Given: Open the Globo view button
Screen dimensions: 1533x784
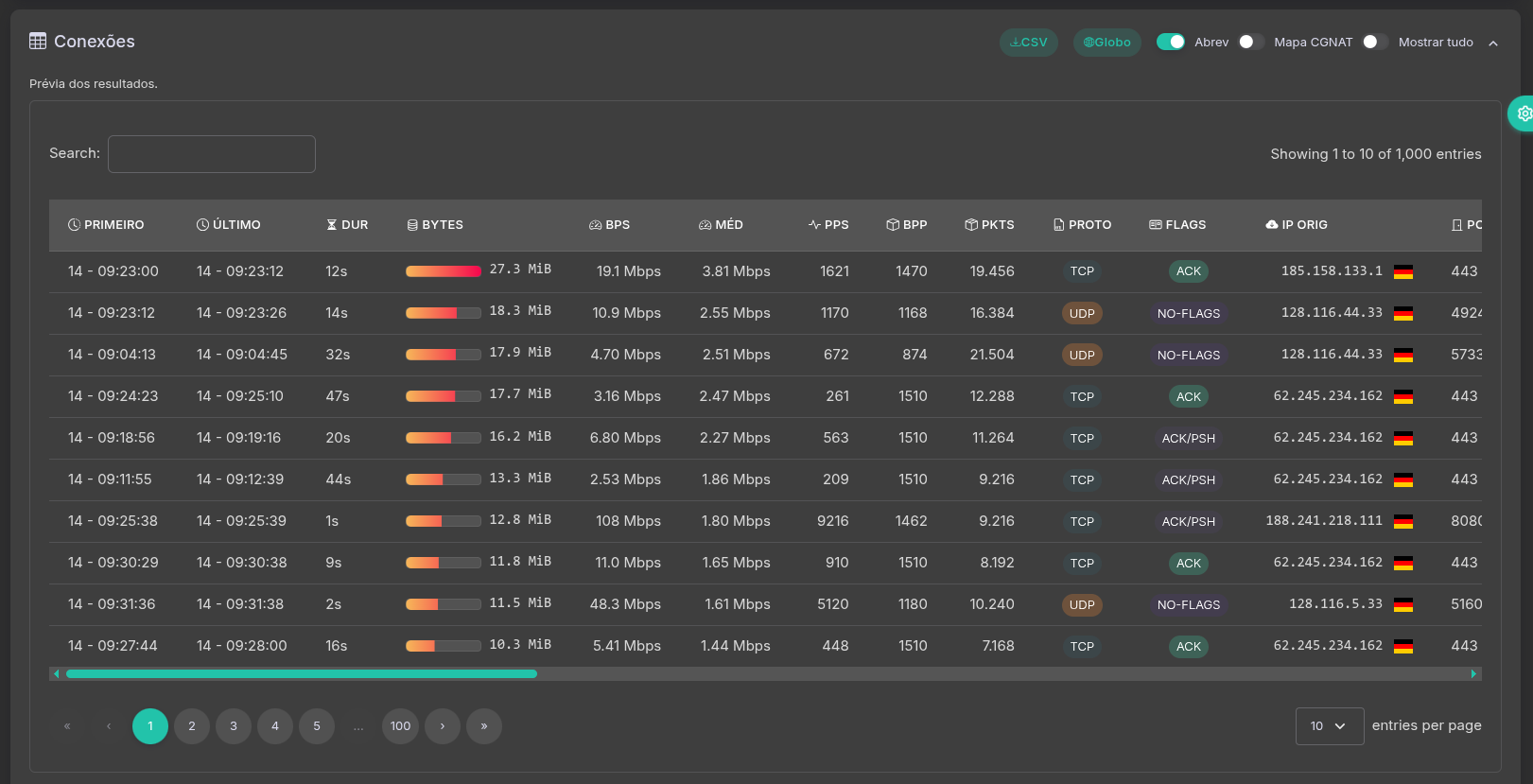Looking at the screenshot, I should (1107, 43).
